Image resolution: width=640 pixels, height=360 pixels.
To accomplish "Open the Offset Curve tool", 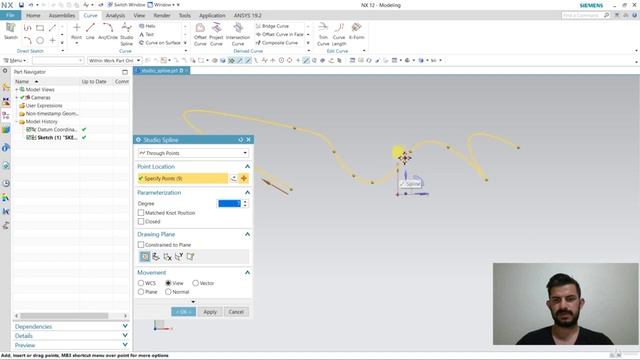I will tap(200, 34).
